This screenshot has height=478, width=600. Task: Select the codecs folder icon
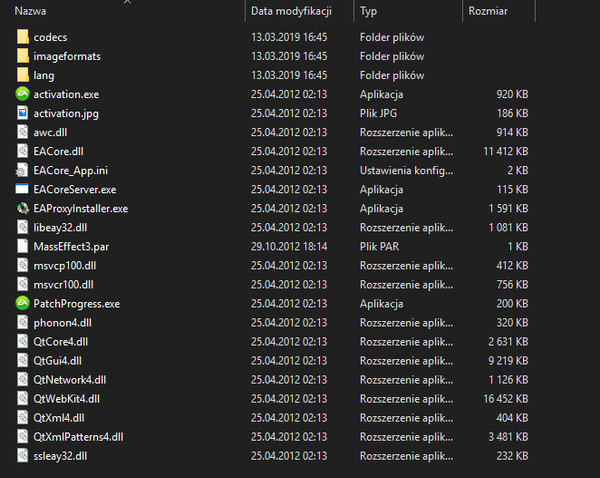pos(23,37)
